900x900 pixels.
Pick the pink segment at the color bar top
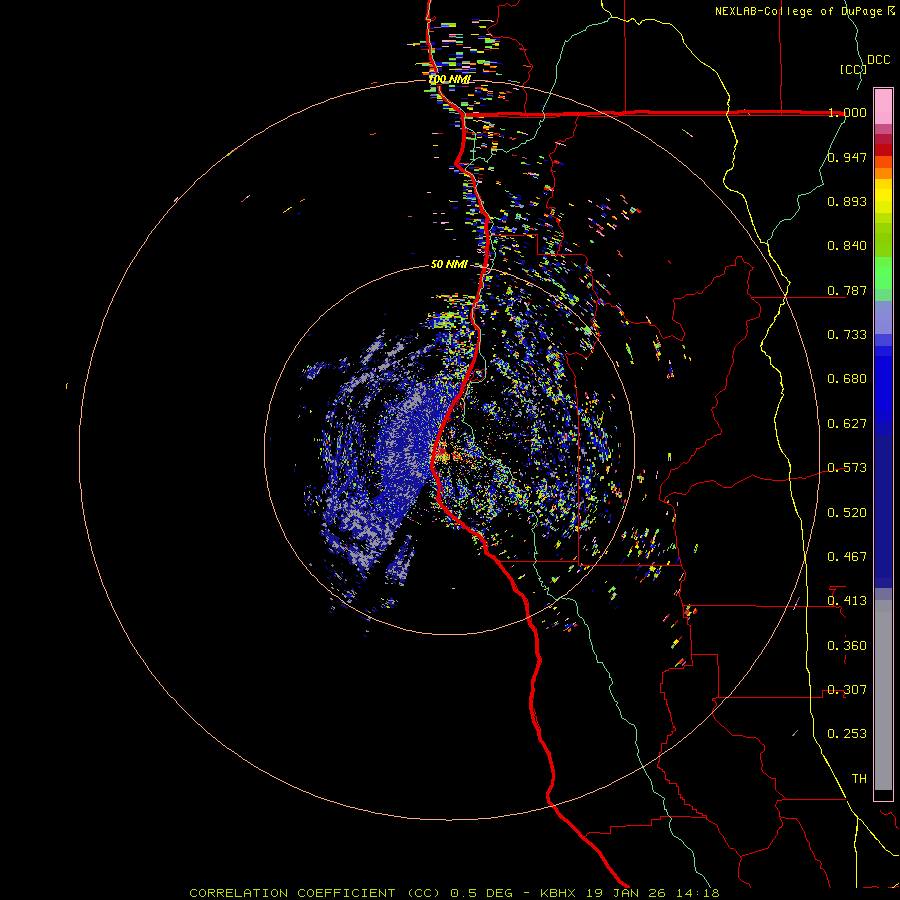(x=883, y=106)
